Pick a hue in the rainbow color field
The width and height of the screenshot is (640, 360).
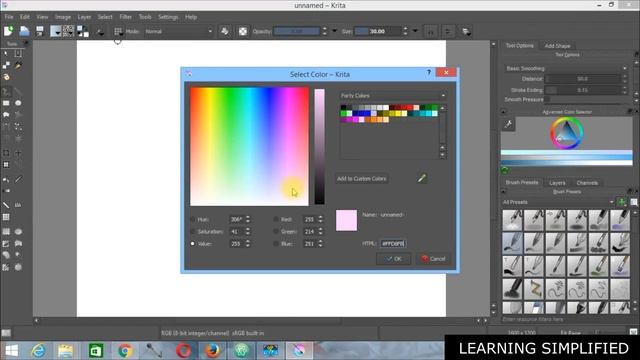[249, 146]
